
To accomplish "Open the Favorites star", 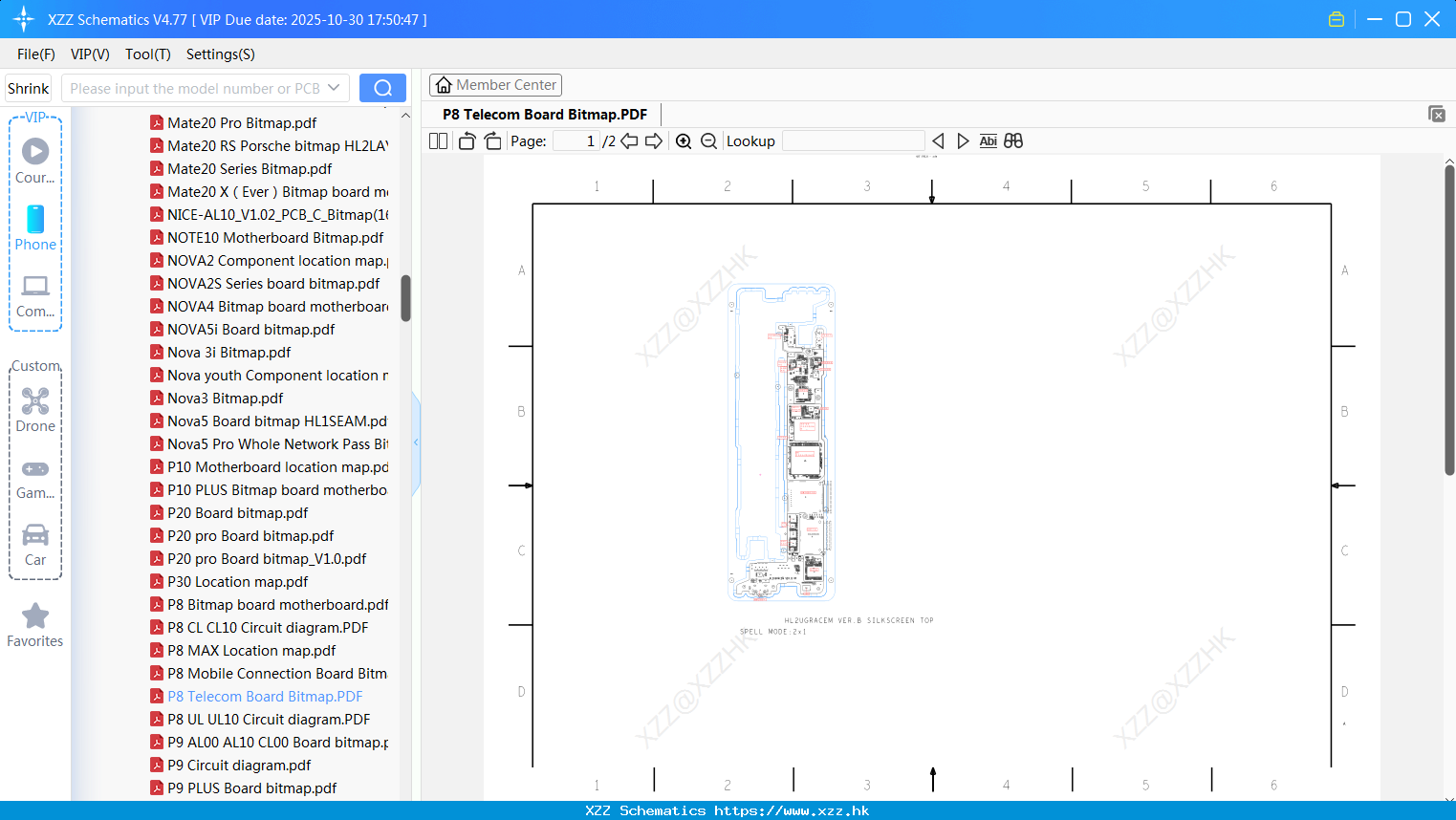I will click(35, 625).
